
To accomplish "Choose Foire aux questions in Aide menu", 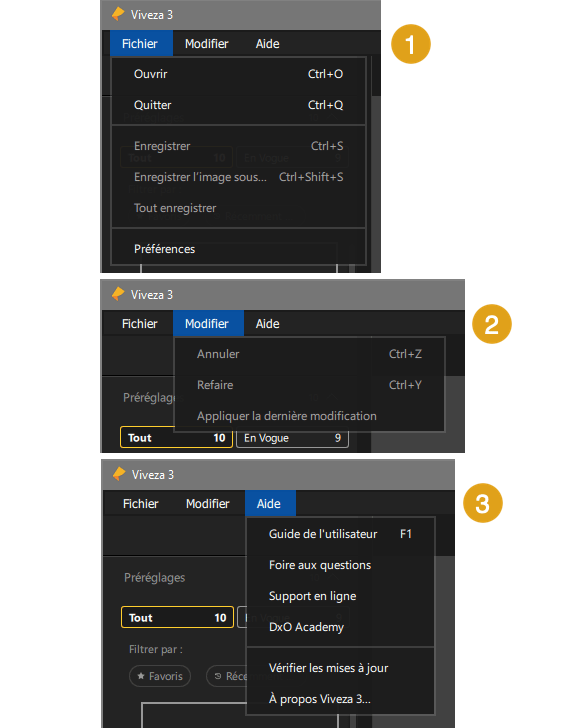I will coord(340,565).
